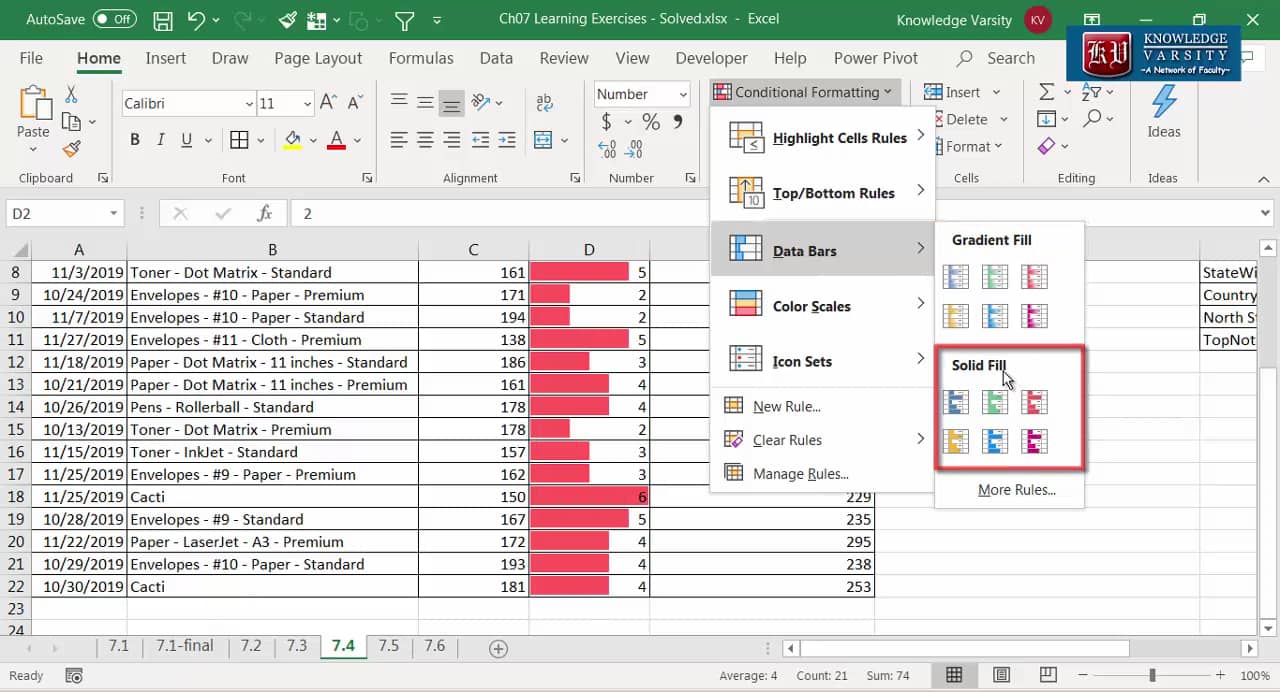Expand the Number format dropdown
The image size is (1280, 692).
(x=683, y=95)
